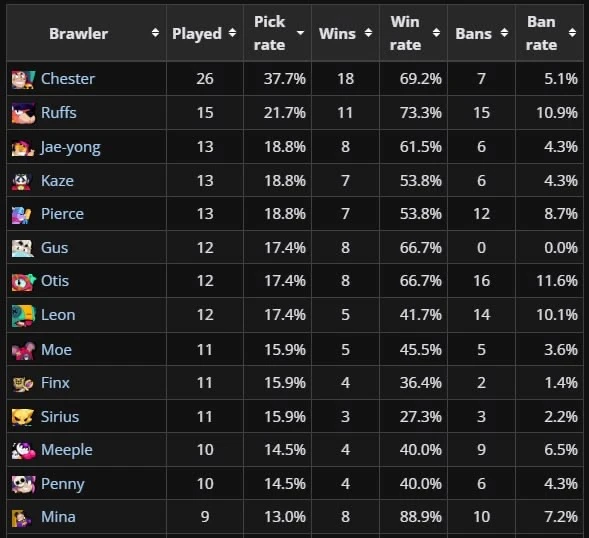This screenshot has height=538, width=589.
Task: Click the Gus ghost portrait icon
Action: tap(22, 248)
